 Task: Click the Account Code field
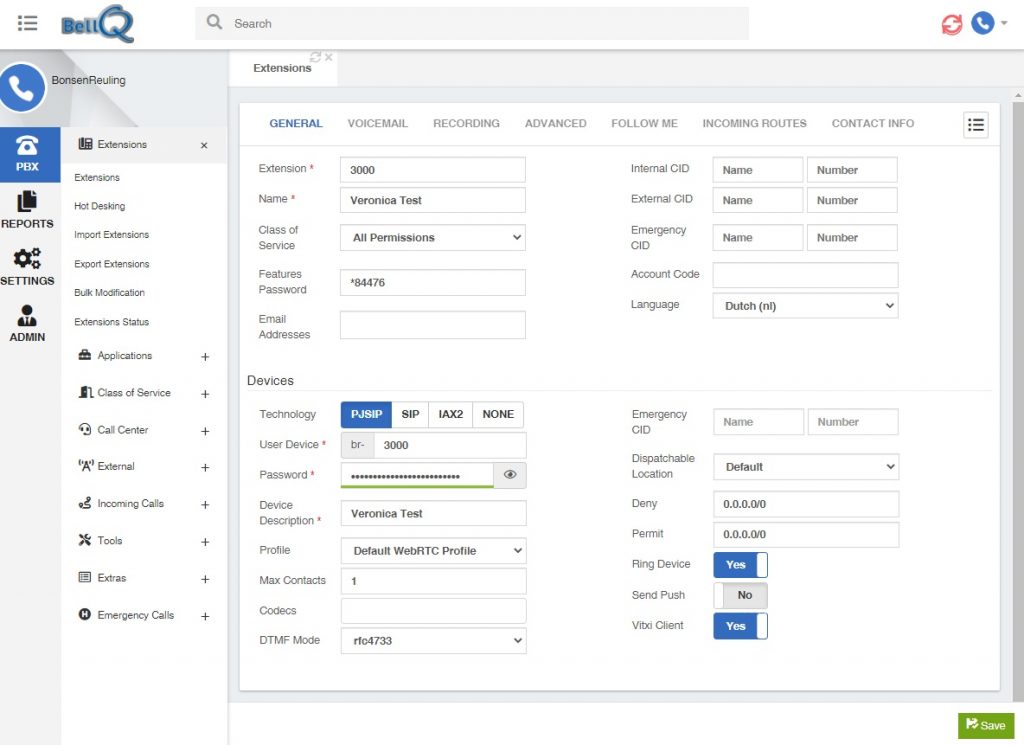point(805,275)
